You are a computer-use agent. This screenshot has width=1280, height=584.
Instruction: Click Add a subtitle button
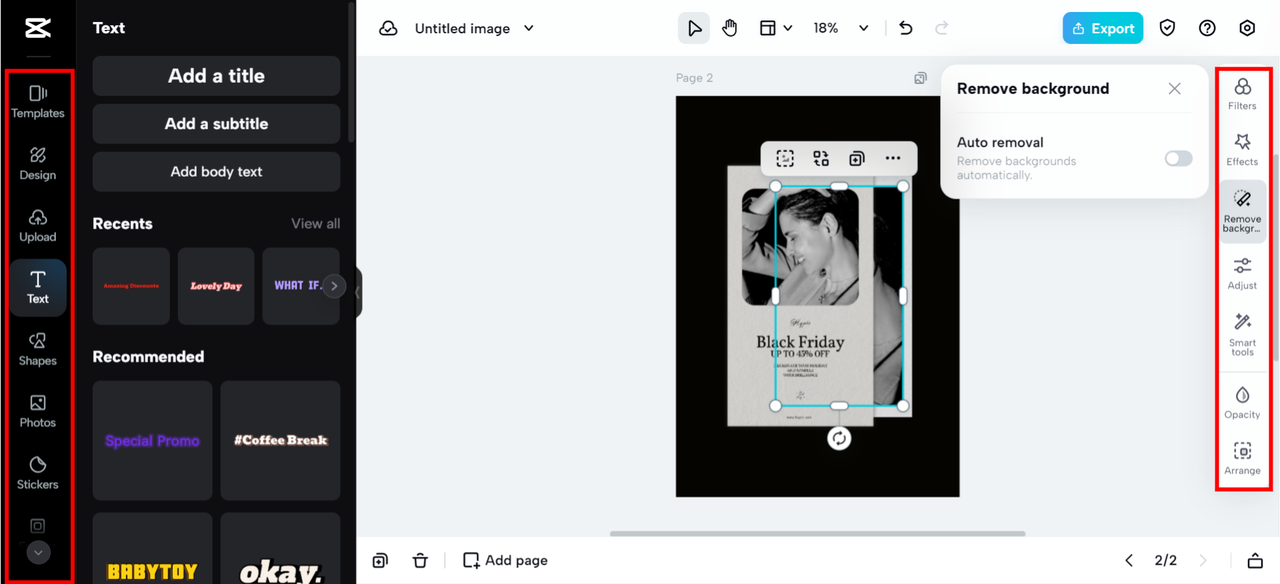point(216,124)
